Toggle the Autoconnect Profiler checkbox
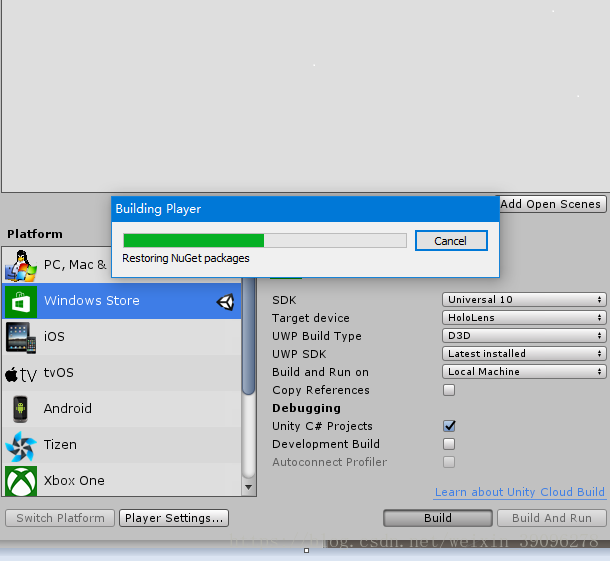This screenshot has width=610, height=561. pos(449,462)
